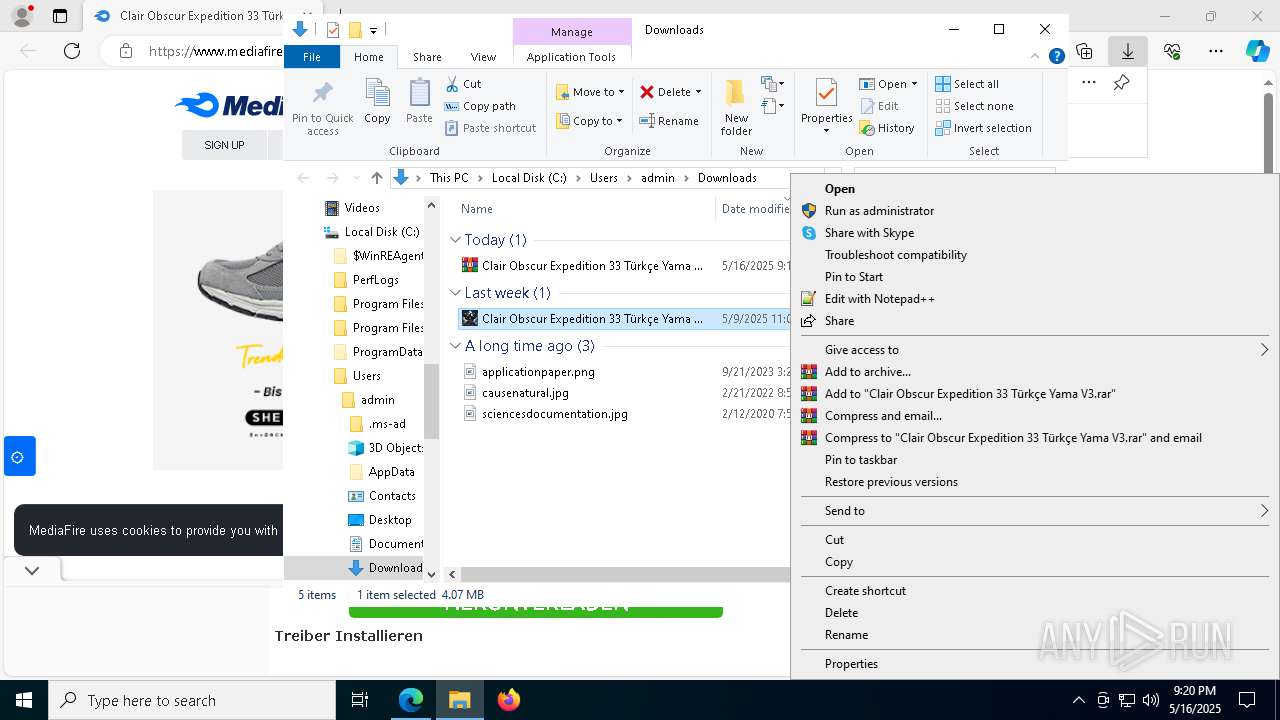Collapse the Today (1) group
The width and height of the screenshot is (1280, 720).
[455, 240]
